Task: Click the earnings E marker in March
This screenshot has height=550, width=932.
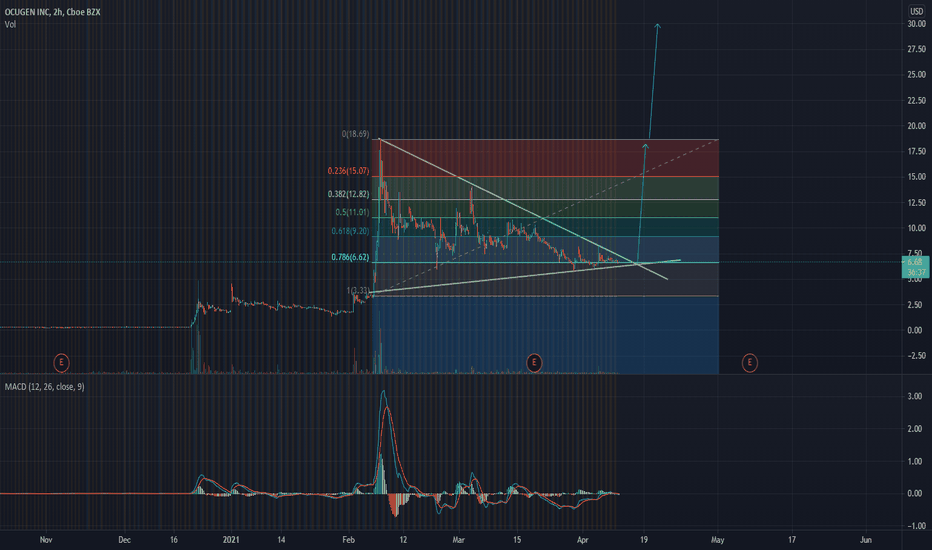Action: click(534, 362)
